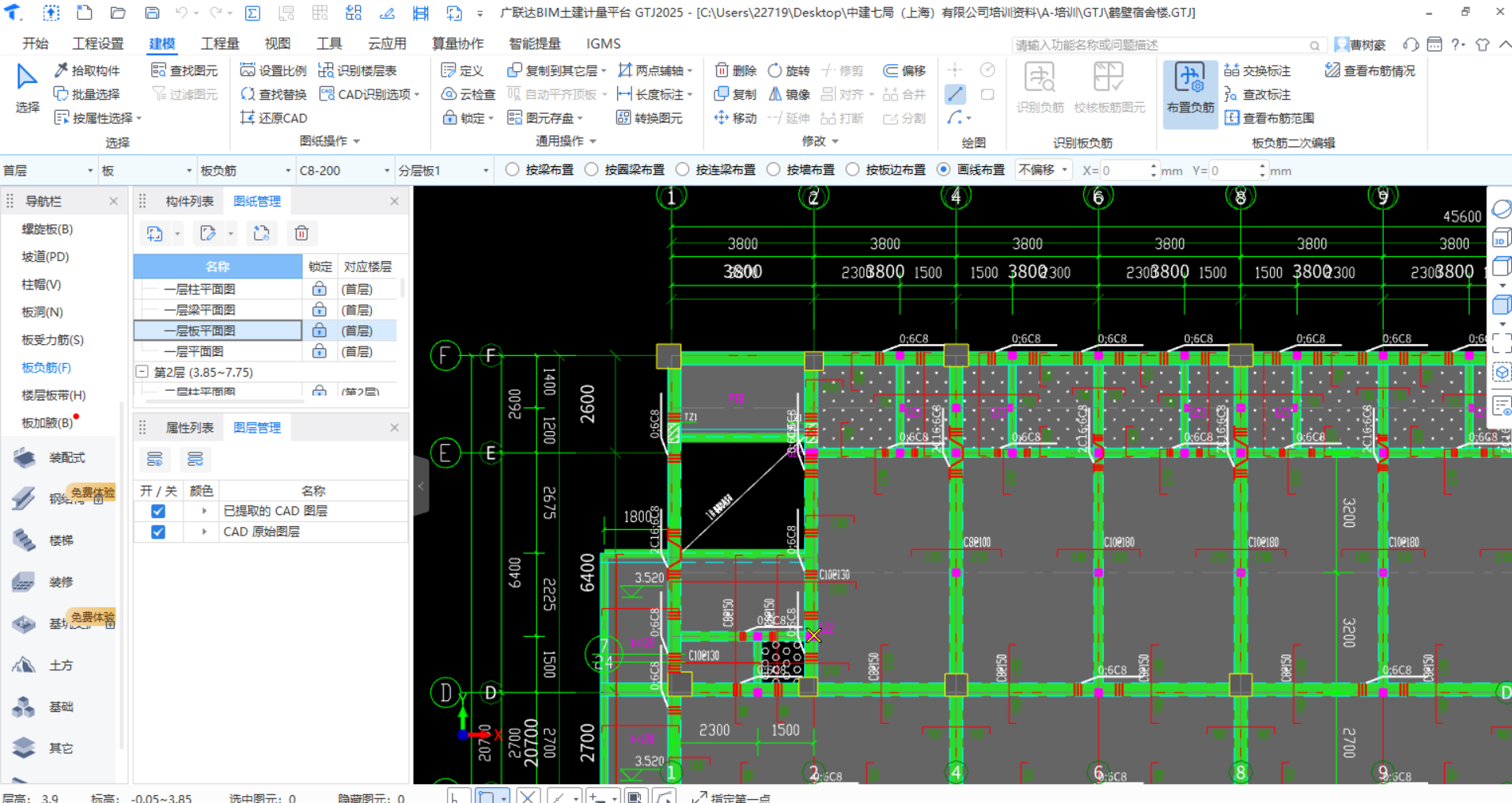Screen dimensions: 1512x803
Task: Select the line drawing tool in 绘图 group
Action: (956, 94)
